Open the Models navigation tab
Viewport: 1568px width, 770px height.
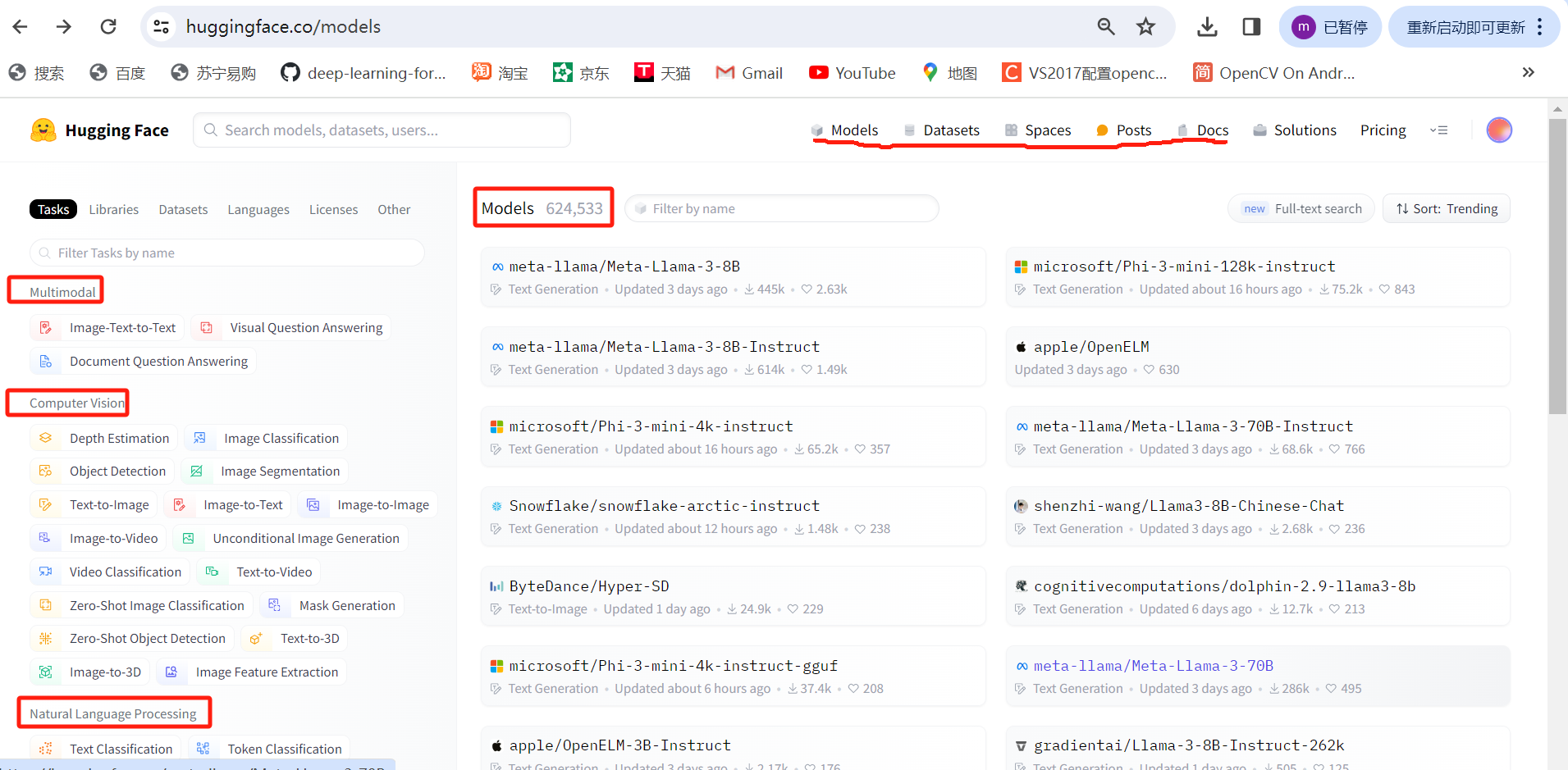[844, 130]
